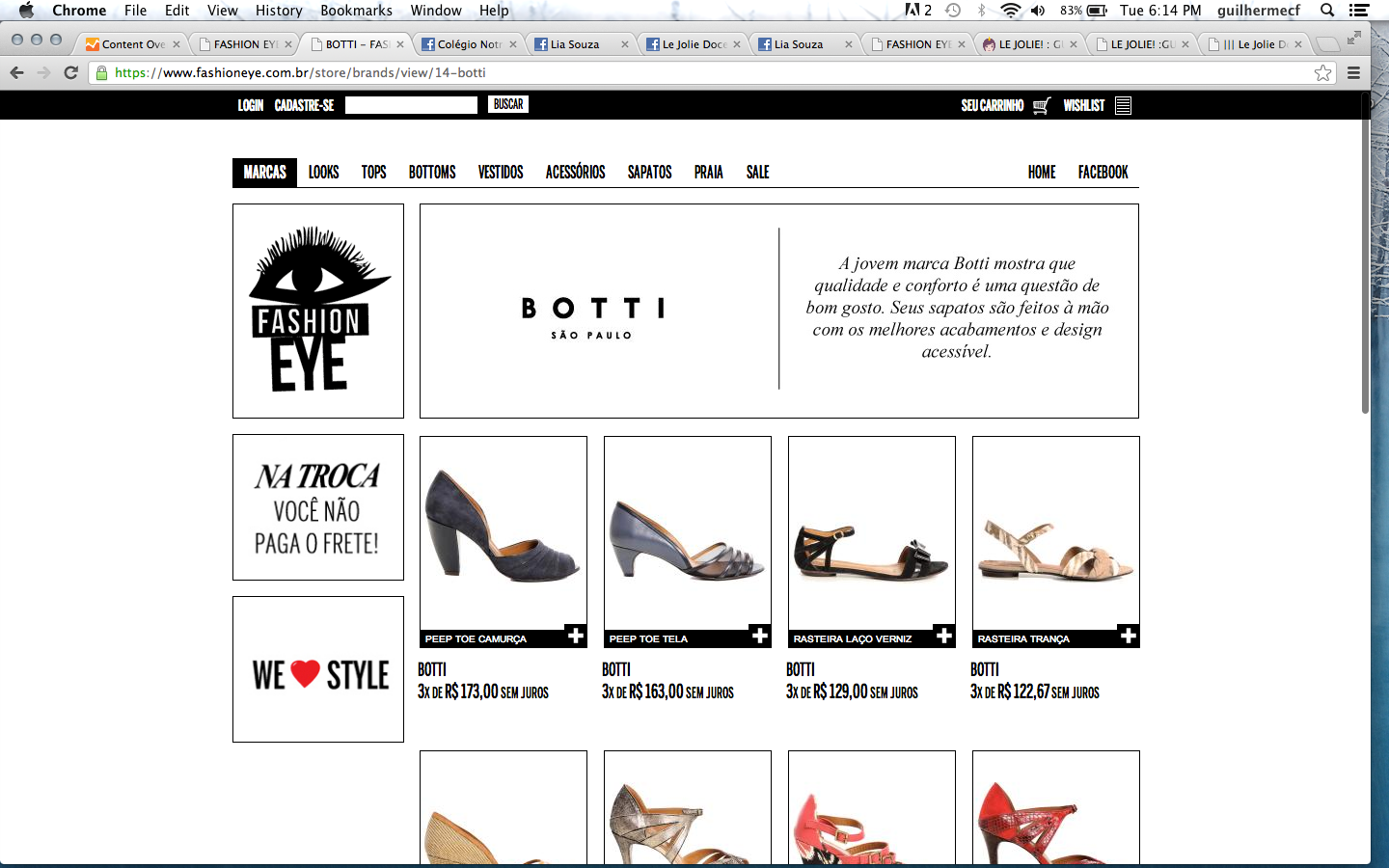This screenshot has height=868, width=1389.
Task: Open the Bookmarks menu
Action: (356, 11)
